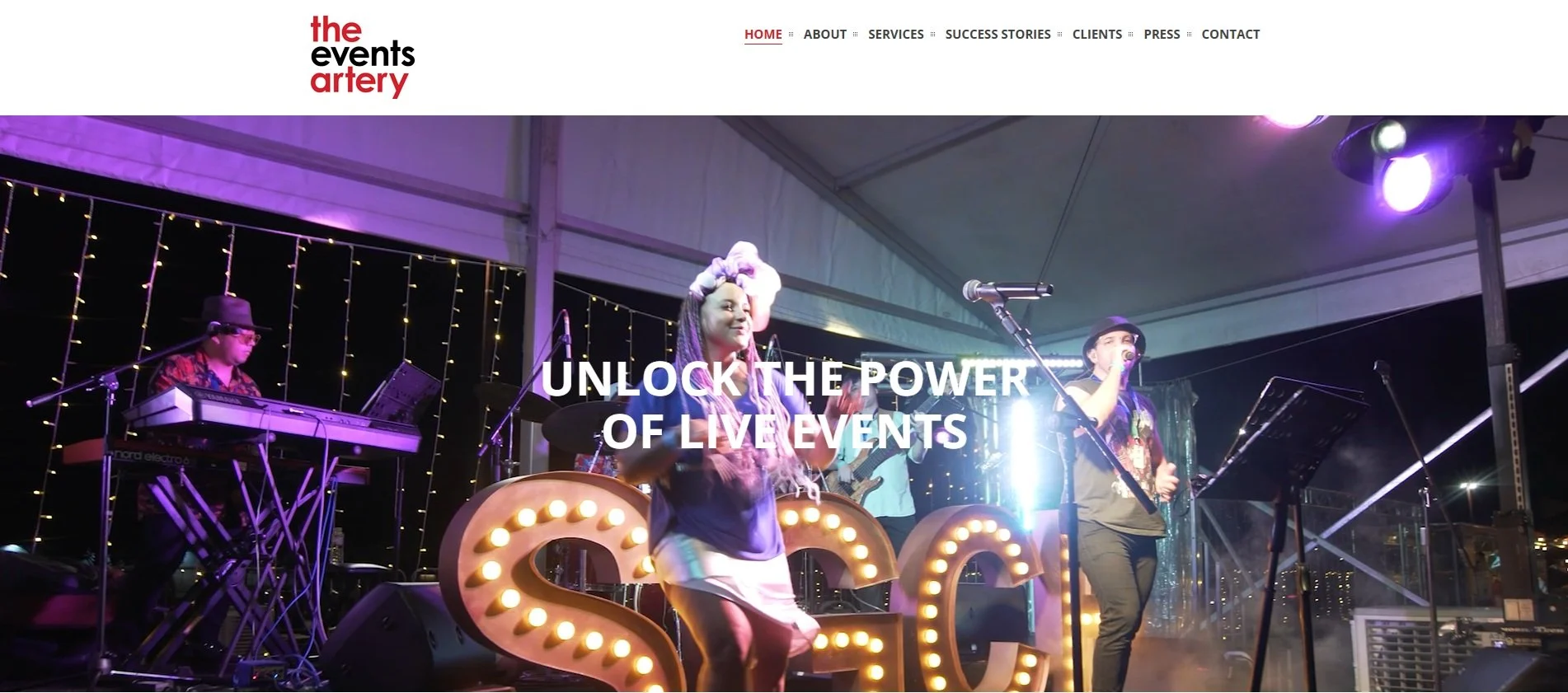Open the CONTACT link
Viewport: 1568px width, 693px height.
(x=1230, y=35)
